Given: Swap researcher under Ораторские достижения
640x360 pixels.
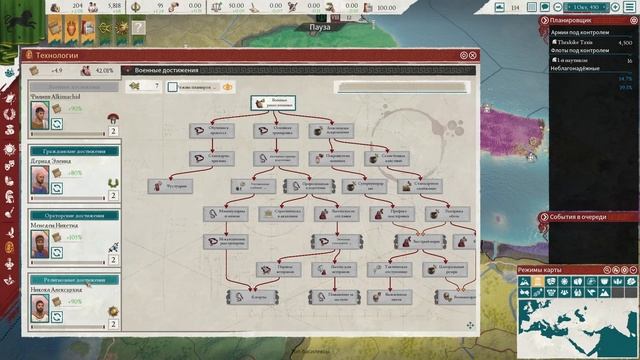Looking at the screenshot, I should (57, 253).
